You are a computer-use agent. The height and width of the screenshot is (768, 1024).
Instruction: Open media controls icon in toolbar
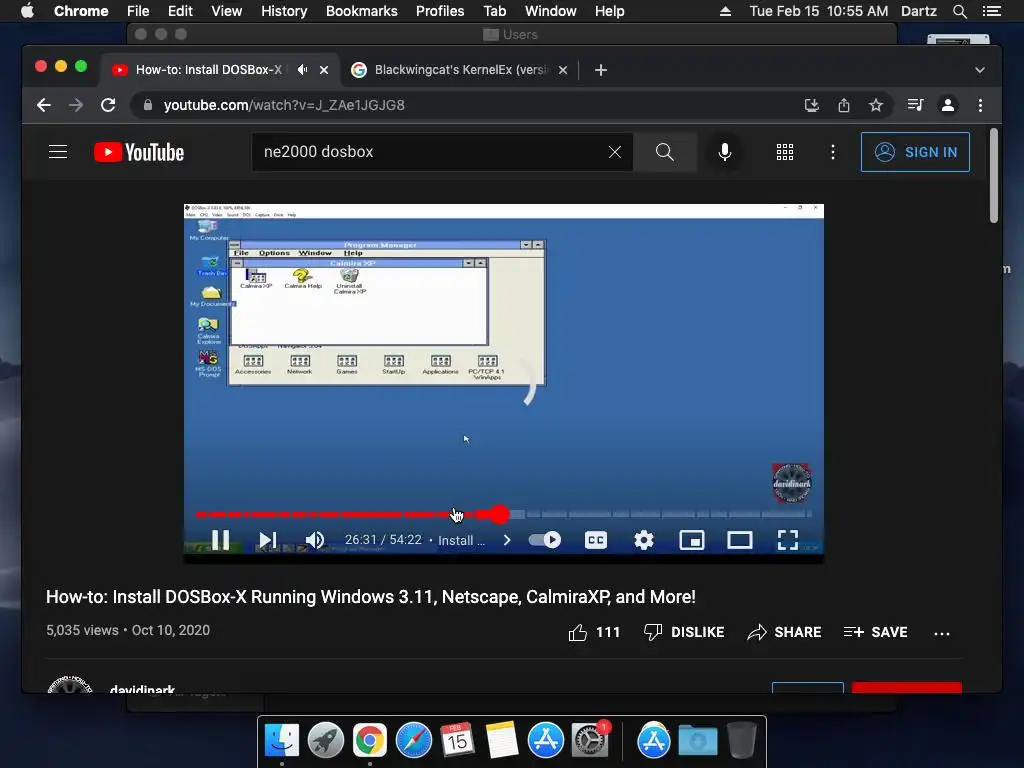point(916,105)
